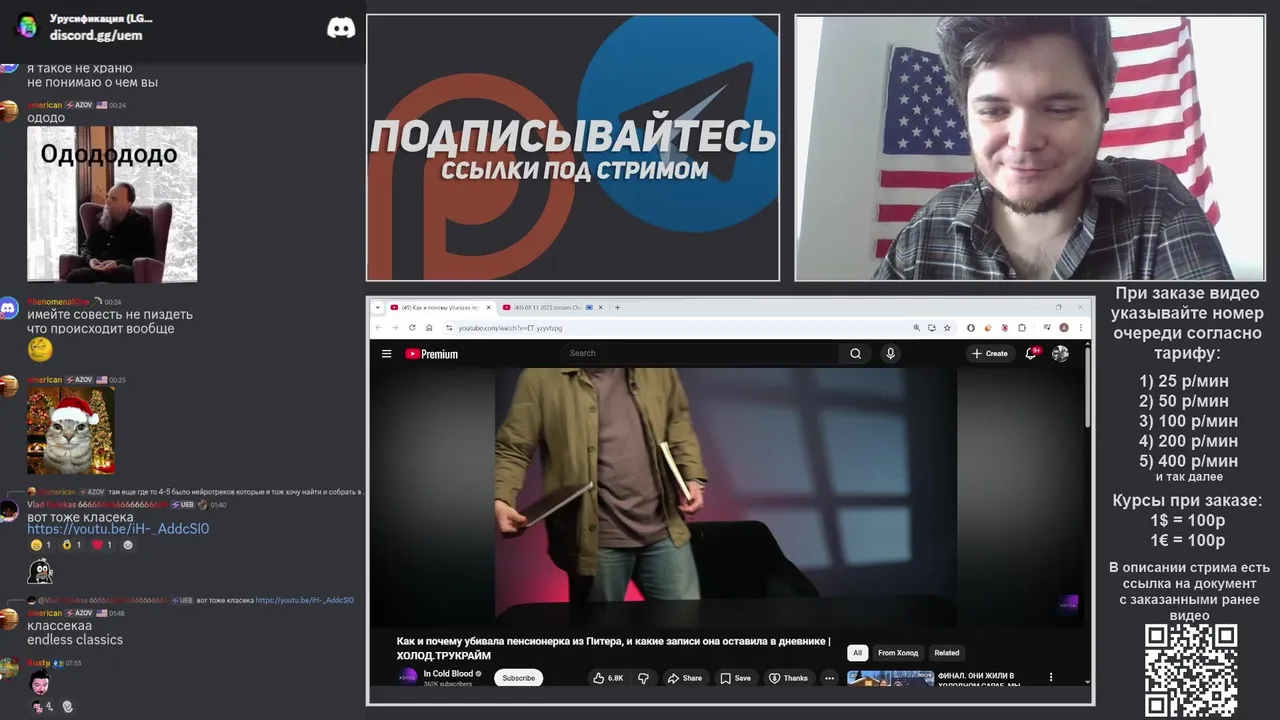Open the Chrome three-dot menu
The height and width of the screenshot is (720, 1280).
click(x=1080, y=328)
